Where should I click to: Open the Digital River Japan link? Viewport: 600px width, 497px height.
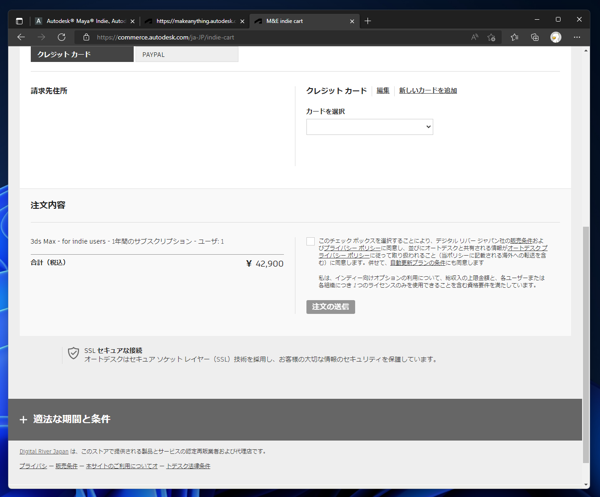pos(44,451)
